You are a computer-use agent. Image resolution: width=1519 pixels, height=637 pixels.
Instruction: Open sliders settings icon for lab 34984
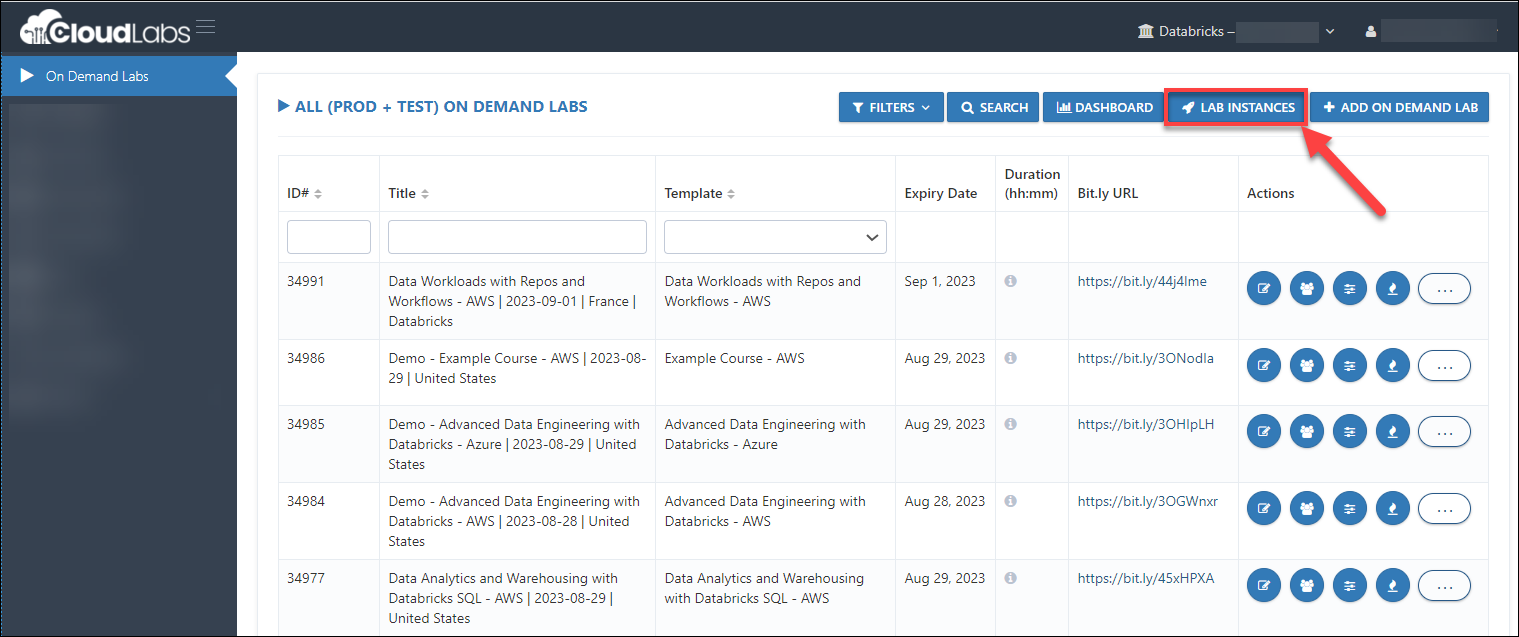click(1350, 509)
